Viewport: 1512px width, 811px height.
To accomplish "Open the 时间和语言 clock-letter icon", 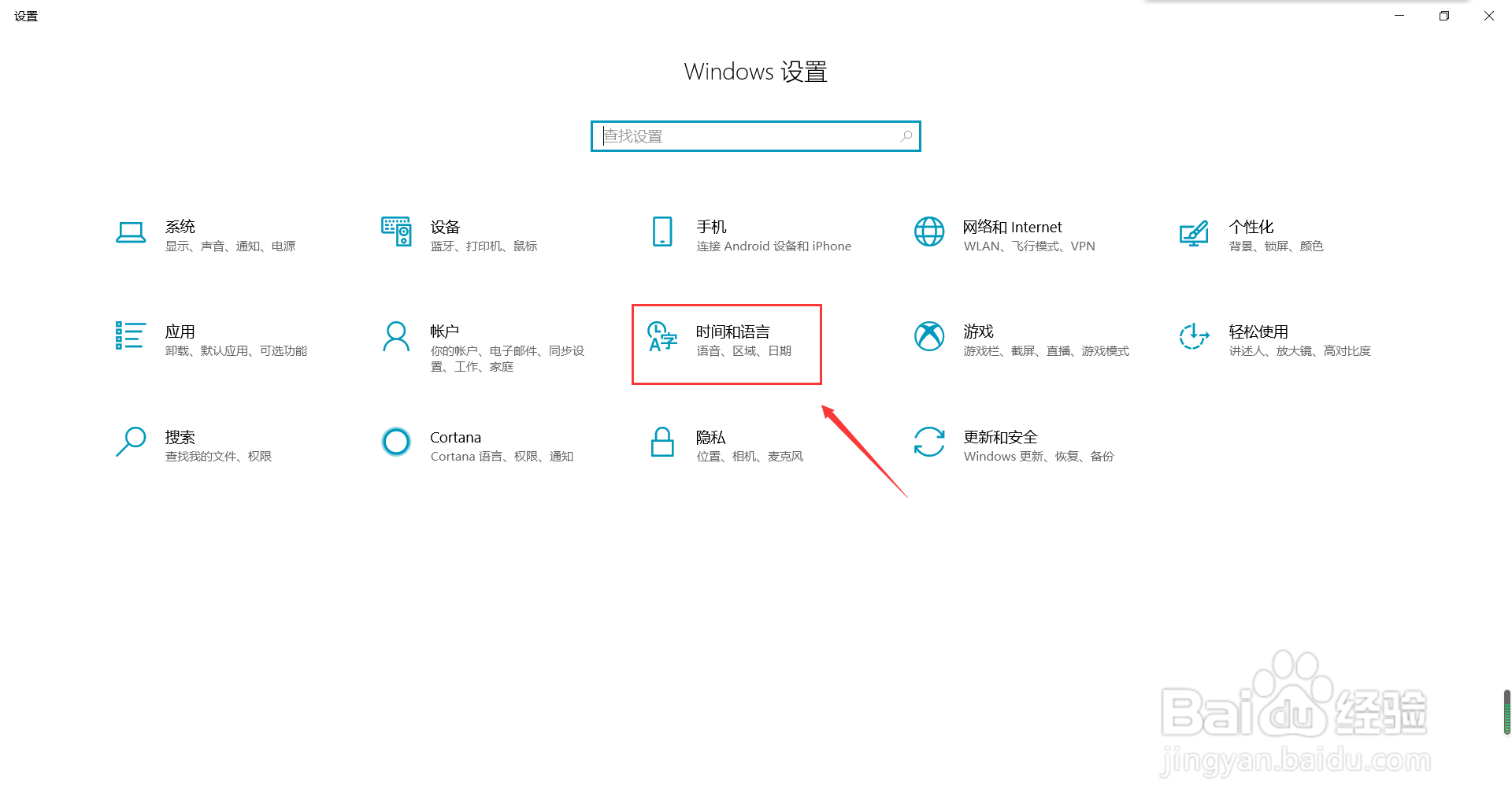I will [x=662, y=336].
